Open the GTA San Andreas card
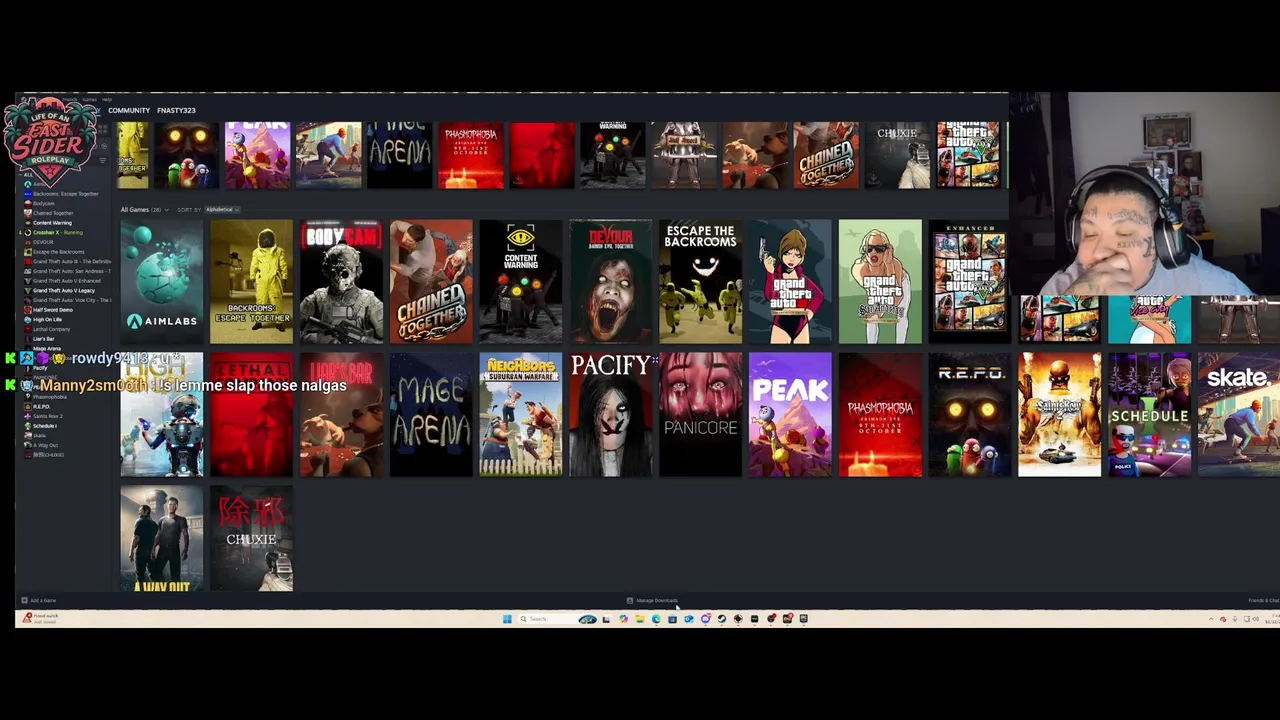This screenshot has height=720, width=1280. tap(880, 282)
